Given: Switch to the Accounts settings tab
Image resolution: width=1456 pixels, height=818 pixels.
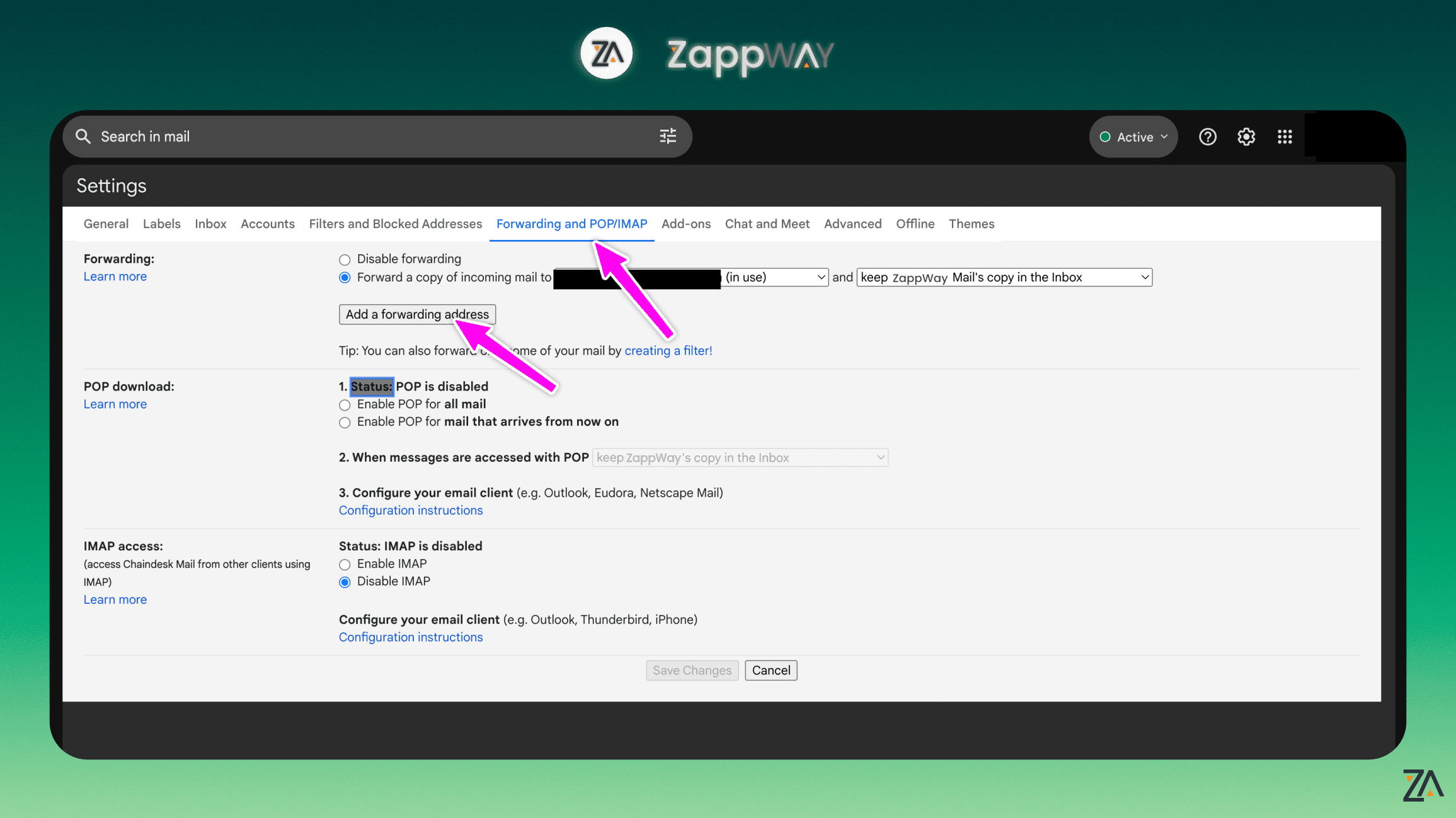Looking at the screenshot, I should 267,224.
